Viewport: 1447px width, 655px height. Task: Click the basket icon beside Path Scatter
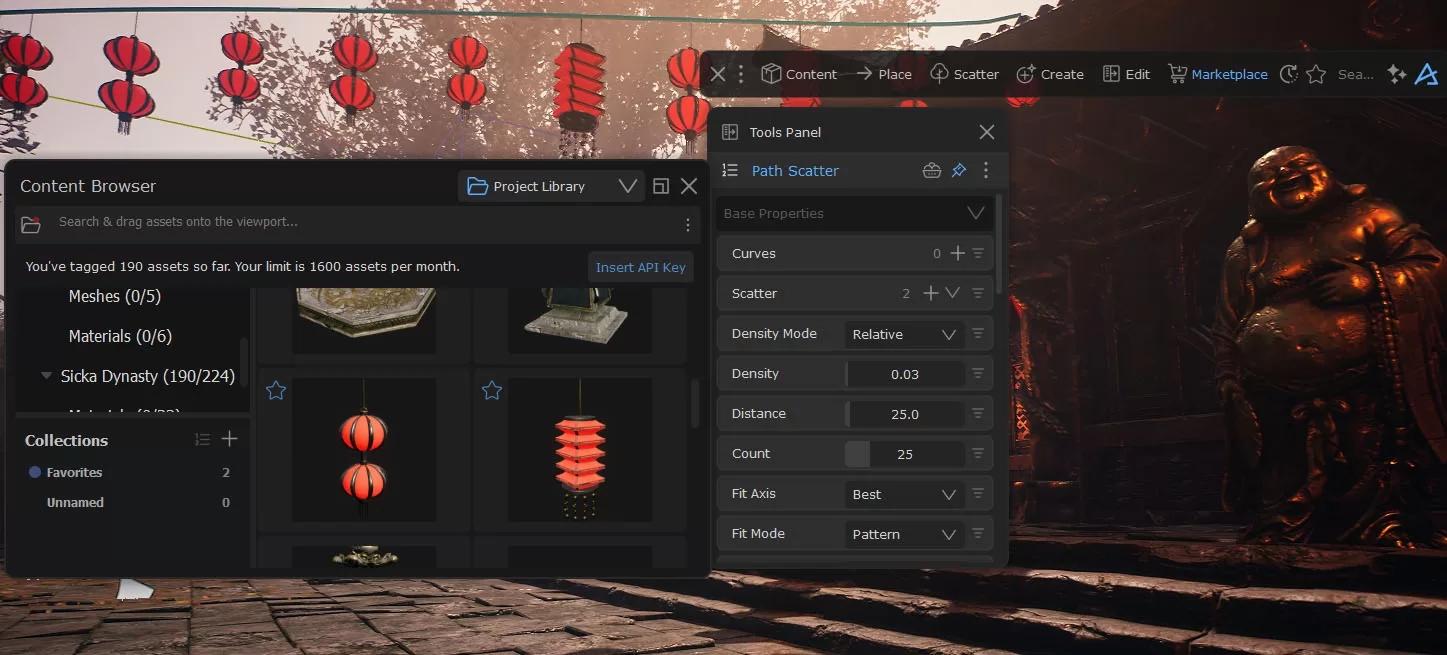931,171
